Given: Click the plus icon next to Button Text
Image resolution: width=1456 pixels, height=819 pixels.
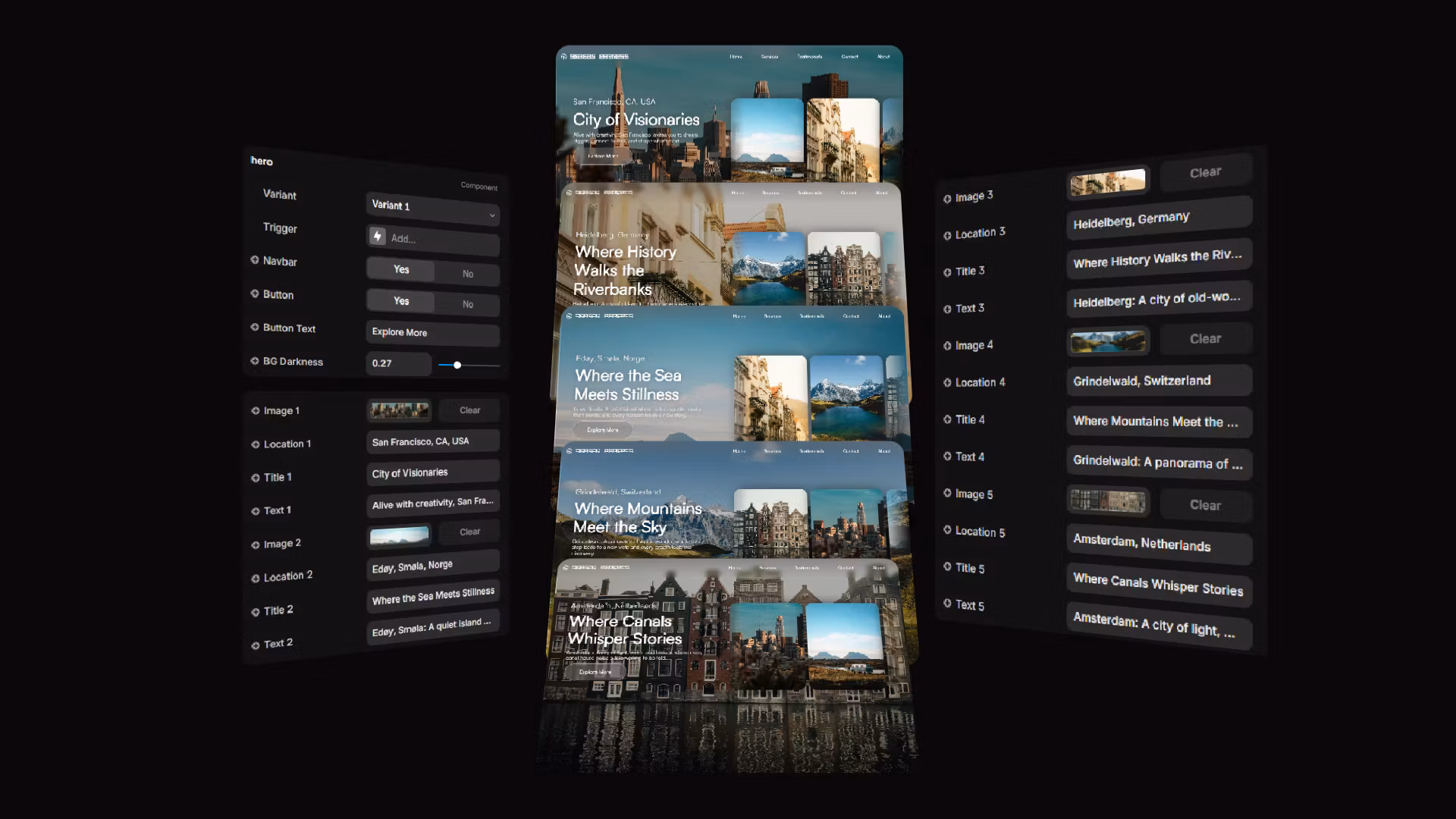Looking at the screenshot, I should pos(255,327).
